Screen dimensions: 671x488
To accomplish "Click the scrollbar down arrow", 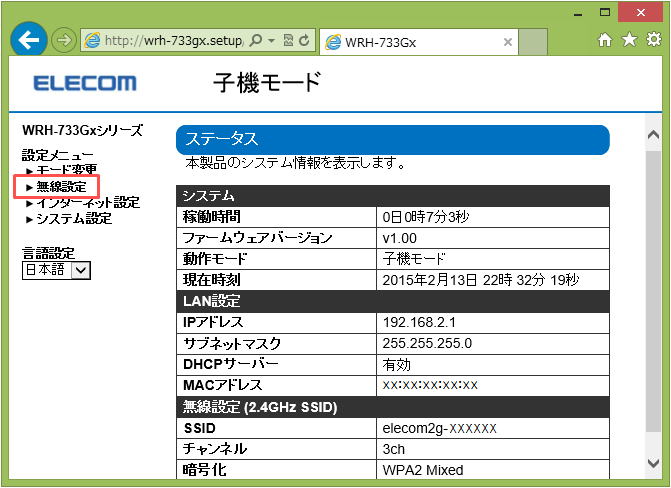I will [x=653, y=463].
